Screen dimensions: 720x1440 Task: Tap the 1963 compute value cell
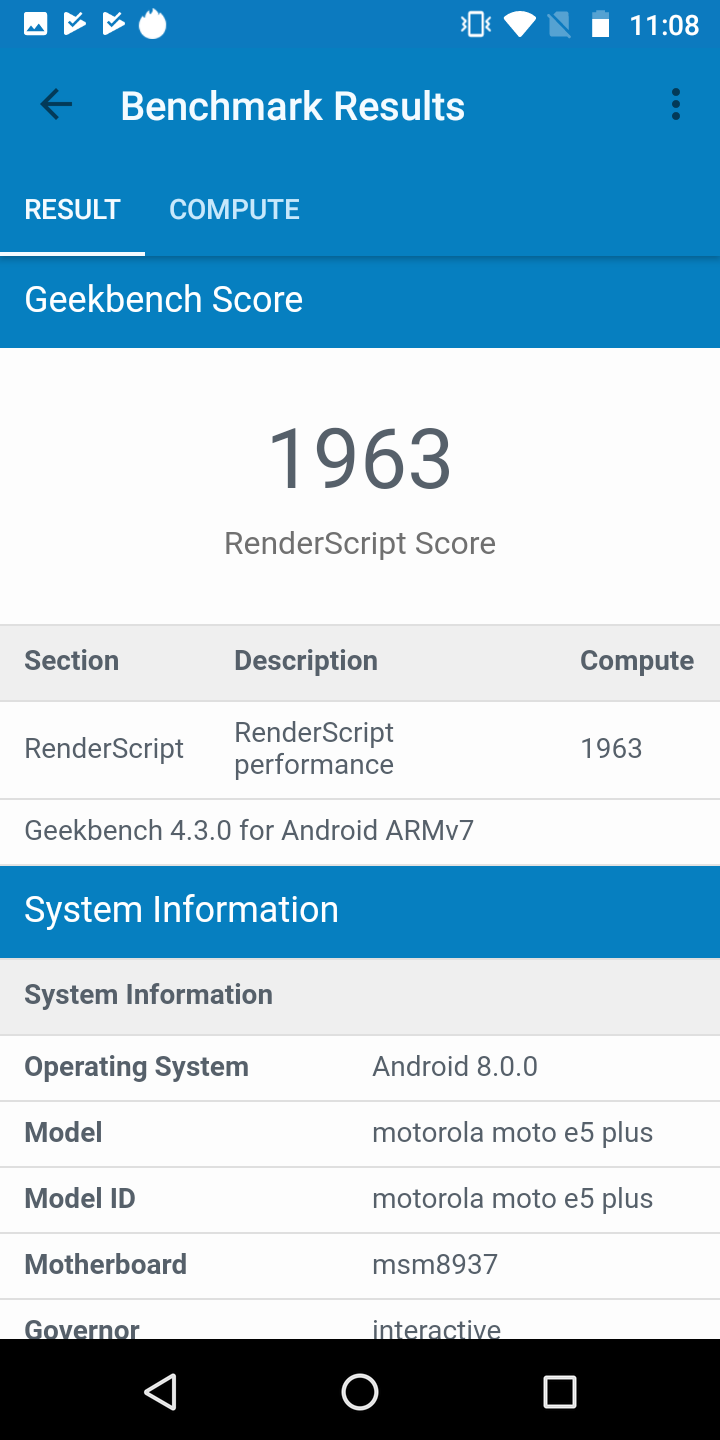pyautogui.click(x=611, y=748)
